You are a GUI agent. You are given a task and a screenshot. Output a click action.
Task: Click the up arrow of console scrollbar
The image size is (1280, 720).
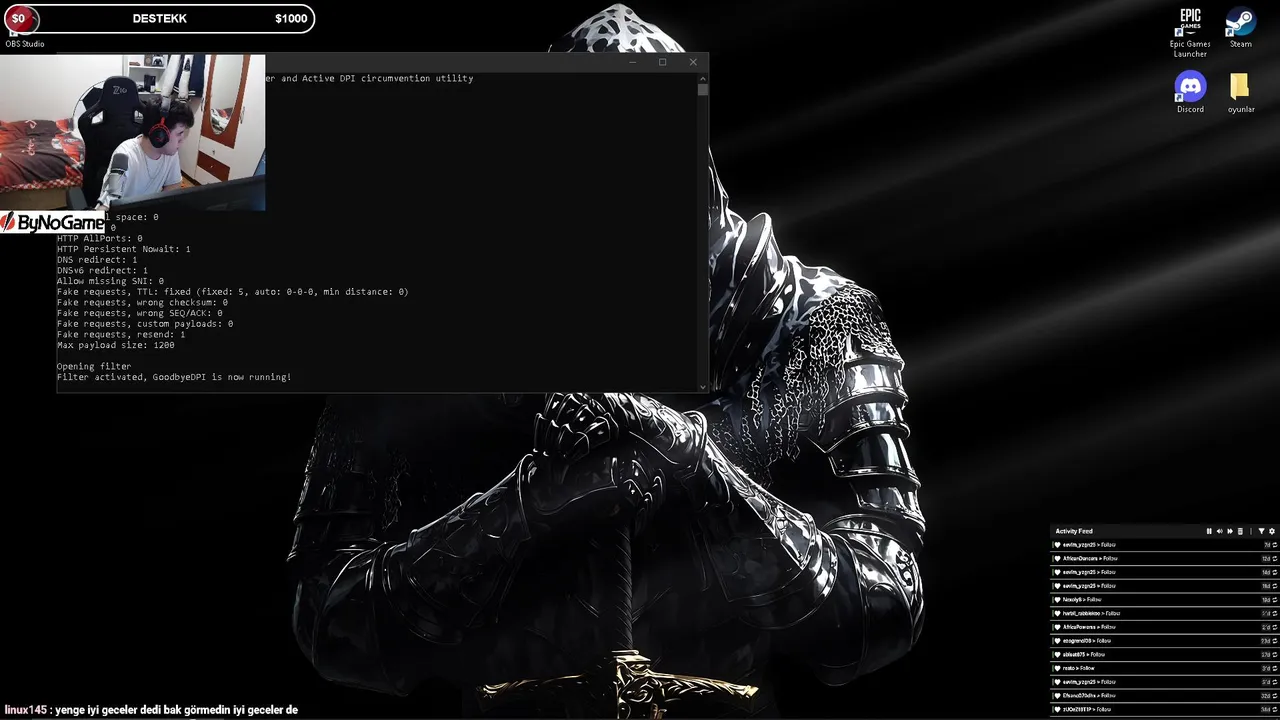pos(703,77)
